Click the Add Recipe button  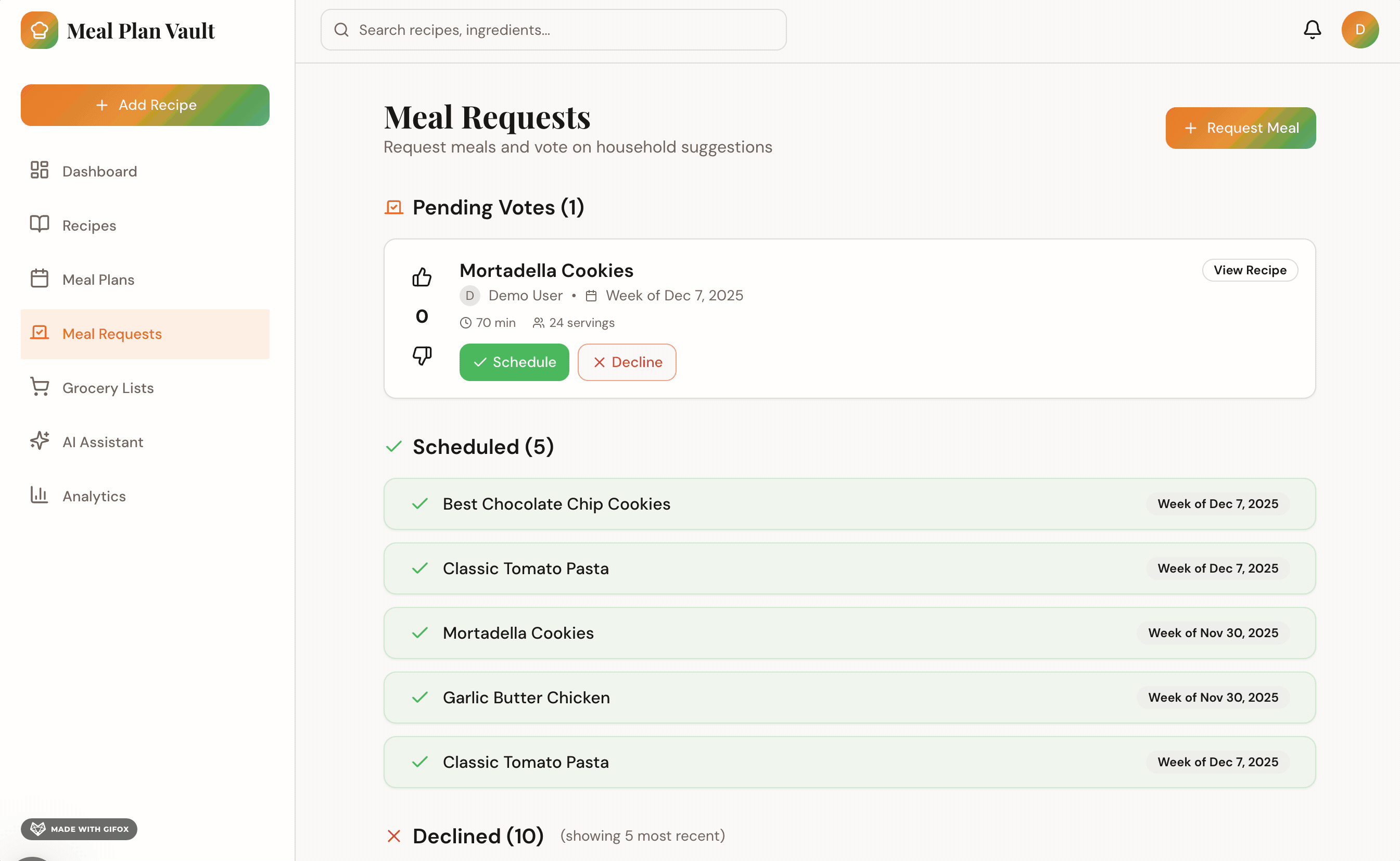[145, 105]
